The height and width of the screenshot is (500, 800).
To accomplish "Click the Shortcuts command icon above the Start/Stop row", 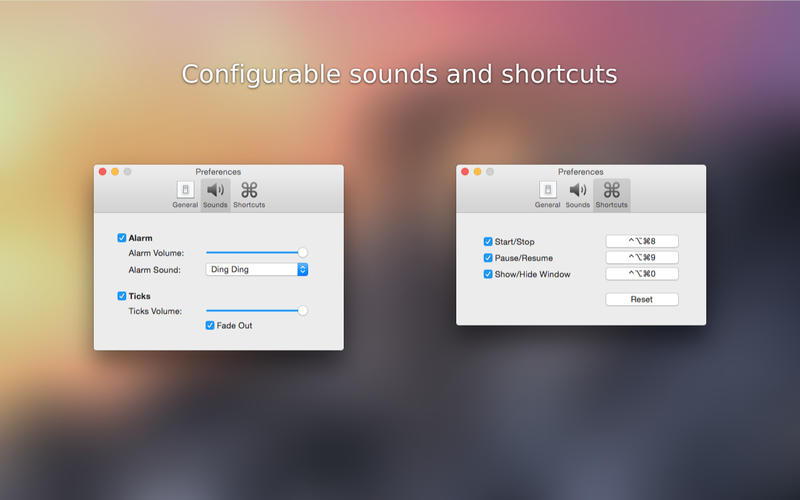I will tap(611, 191).
